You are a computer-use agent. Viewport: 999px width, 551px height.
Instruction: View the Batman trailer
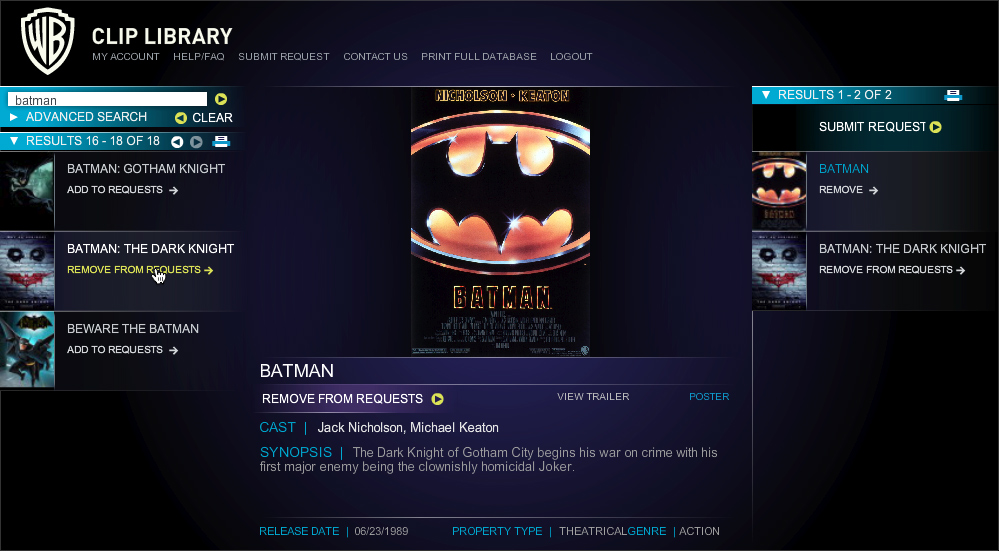coord(593,397)
